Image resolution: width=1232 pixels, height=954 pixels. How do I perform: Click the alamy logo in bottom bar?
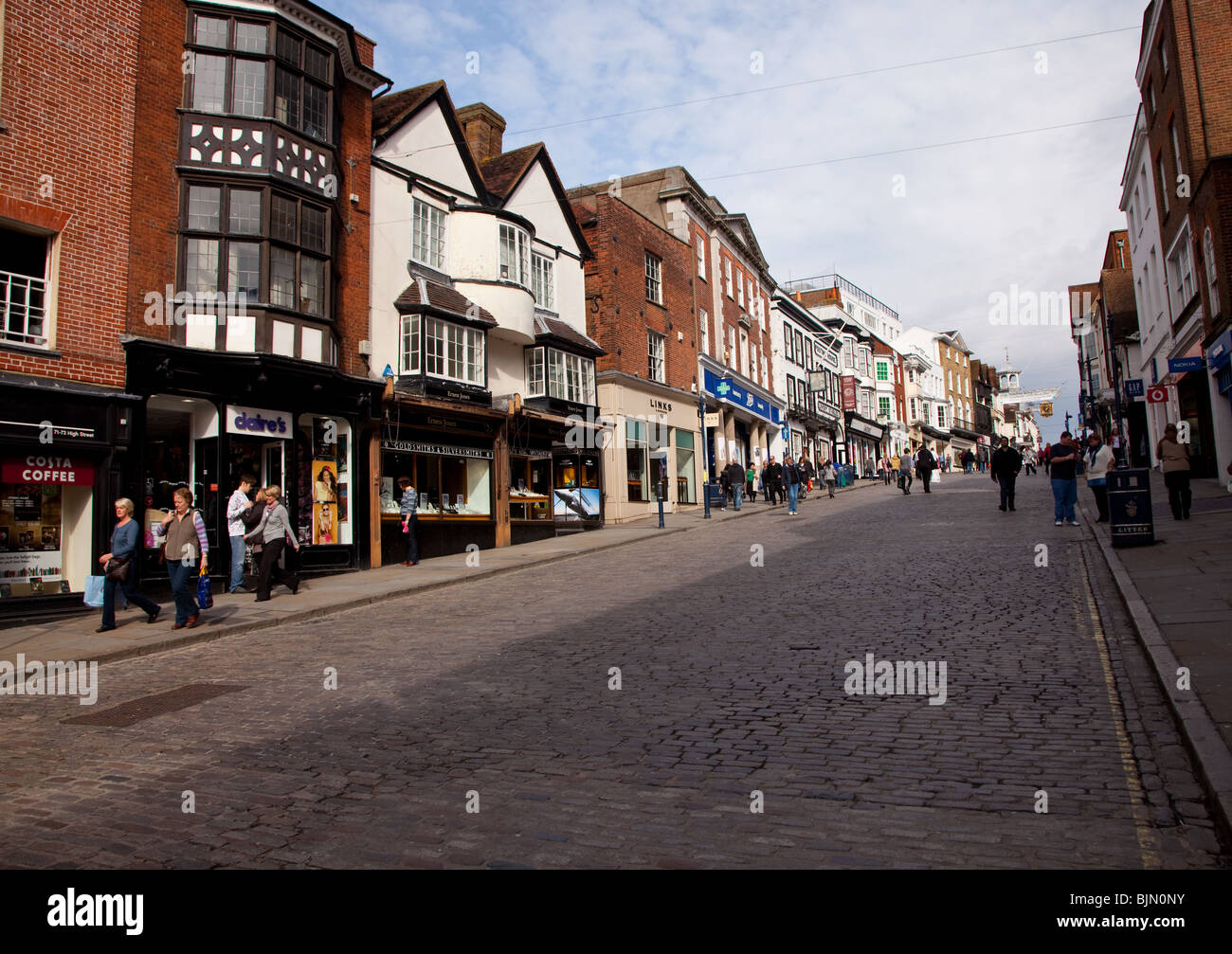pyautogui.click(x=96, y=911)
